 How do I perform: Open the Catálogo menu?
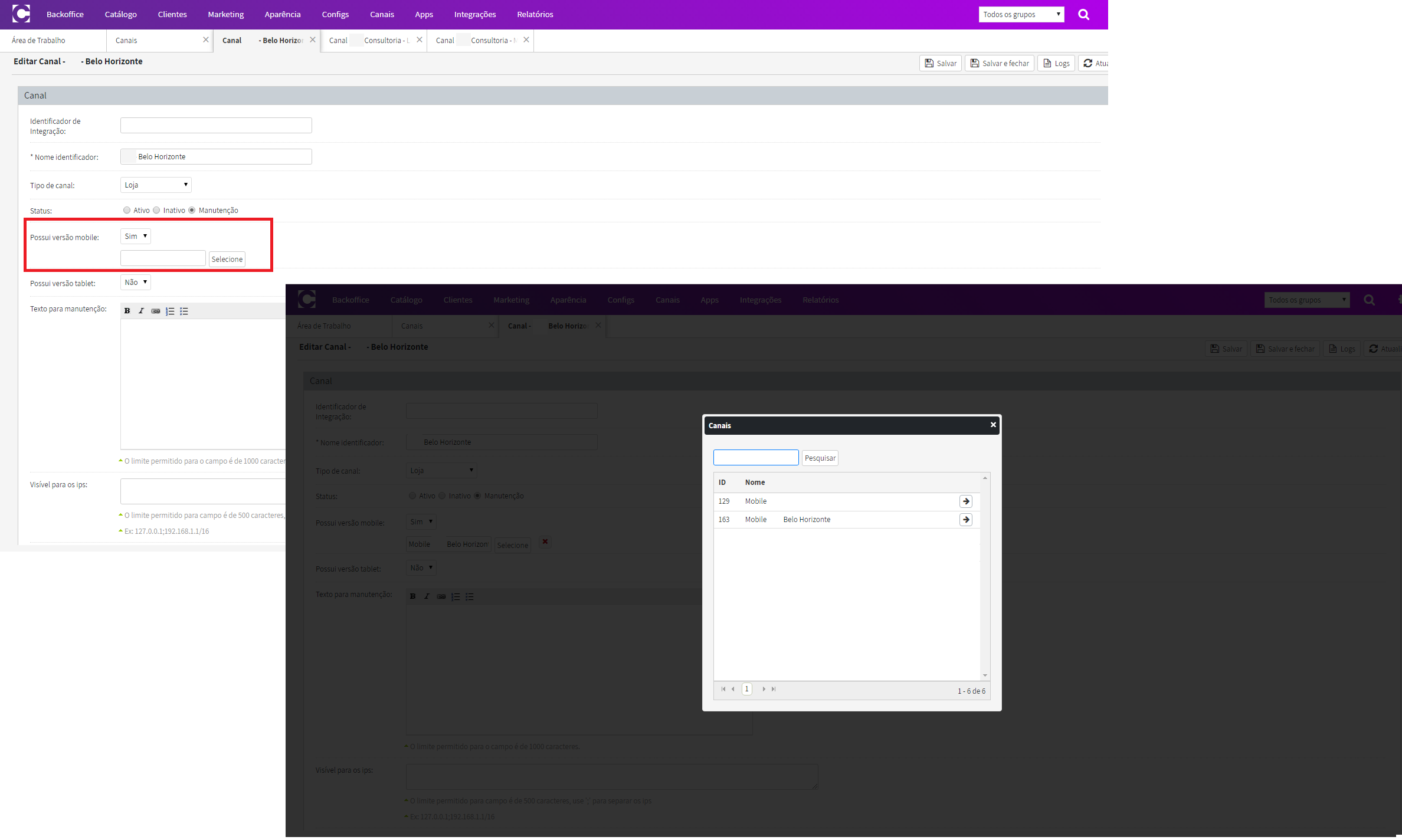(121, 14)
